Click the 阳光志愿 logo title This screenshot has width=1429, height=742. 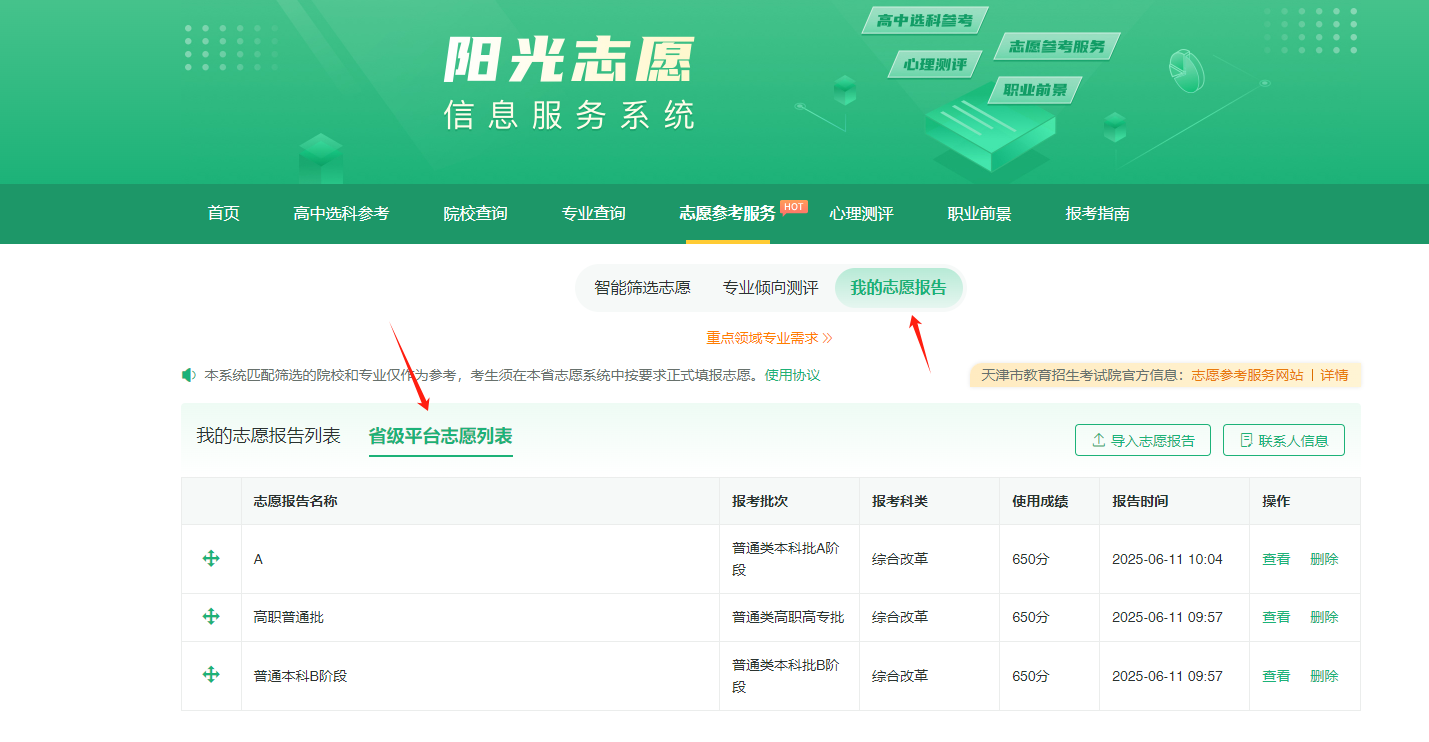point(569,59)
